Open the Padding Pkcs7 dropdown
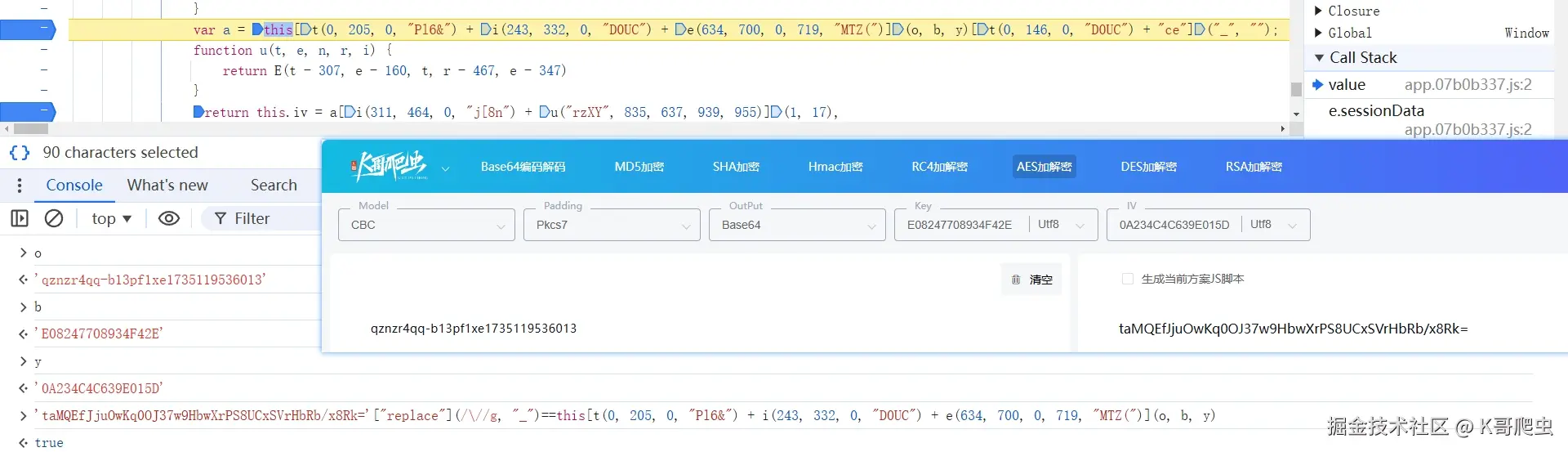1568x452 pixels. point(612,225)
